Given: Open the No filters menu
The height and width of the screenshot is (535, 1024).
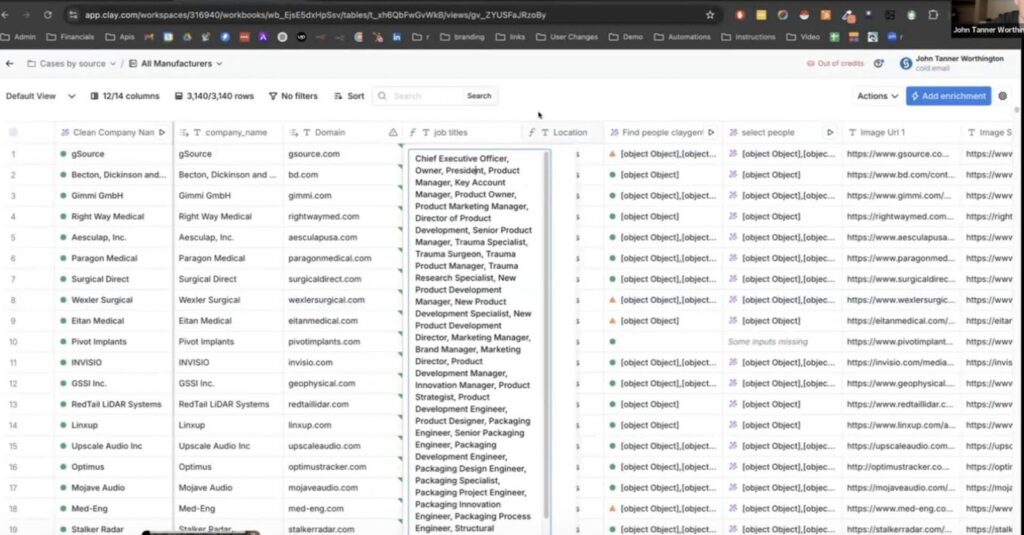Looking at the screenshot, I should (293, 96).
